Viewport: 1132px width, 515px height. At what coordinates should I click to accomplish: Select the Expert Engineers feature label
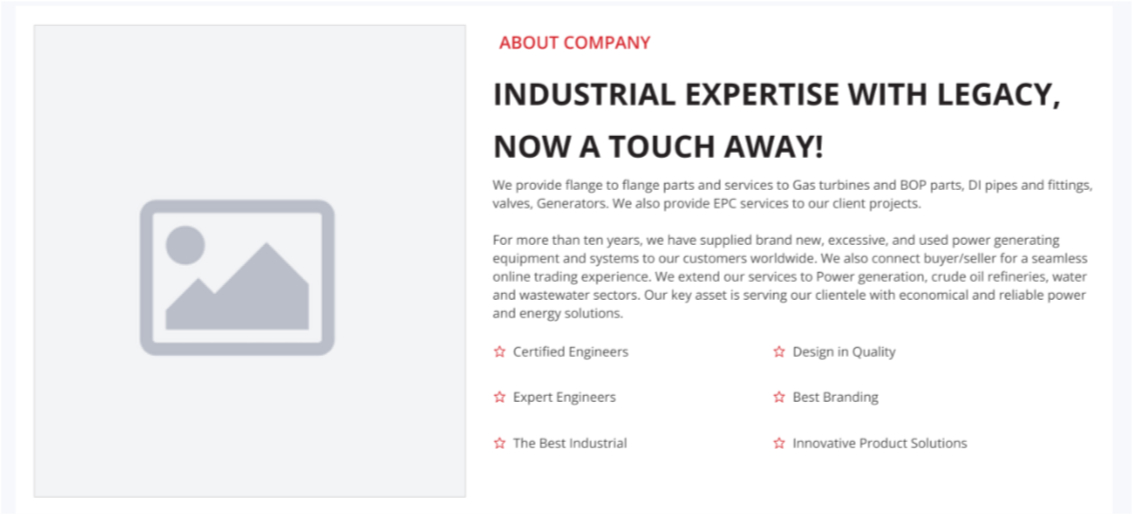[564, 397]
